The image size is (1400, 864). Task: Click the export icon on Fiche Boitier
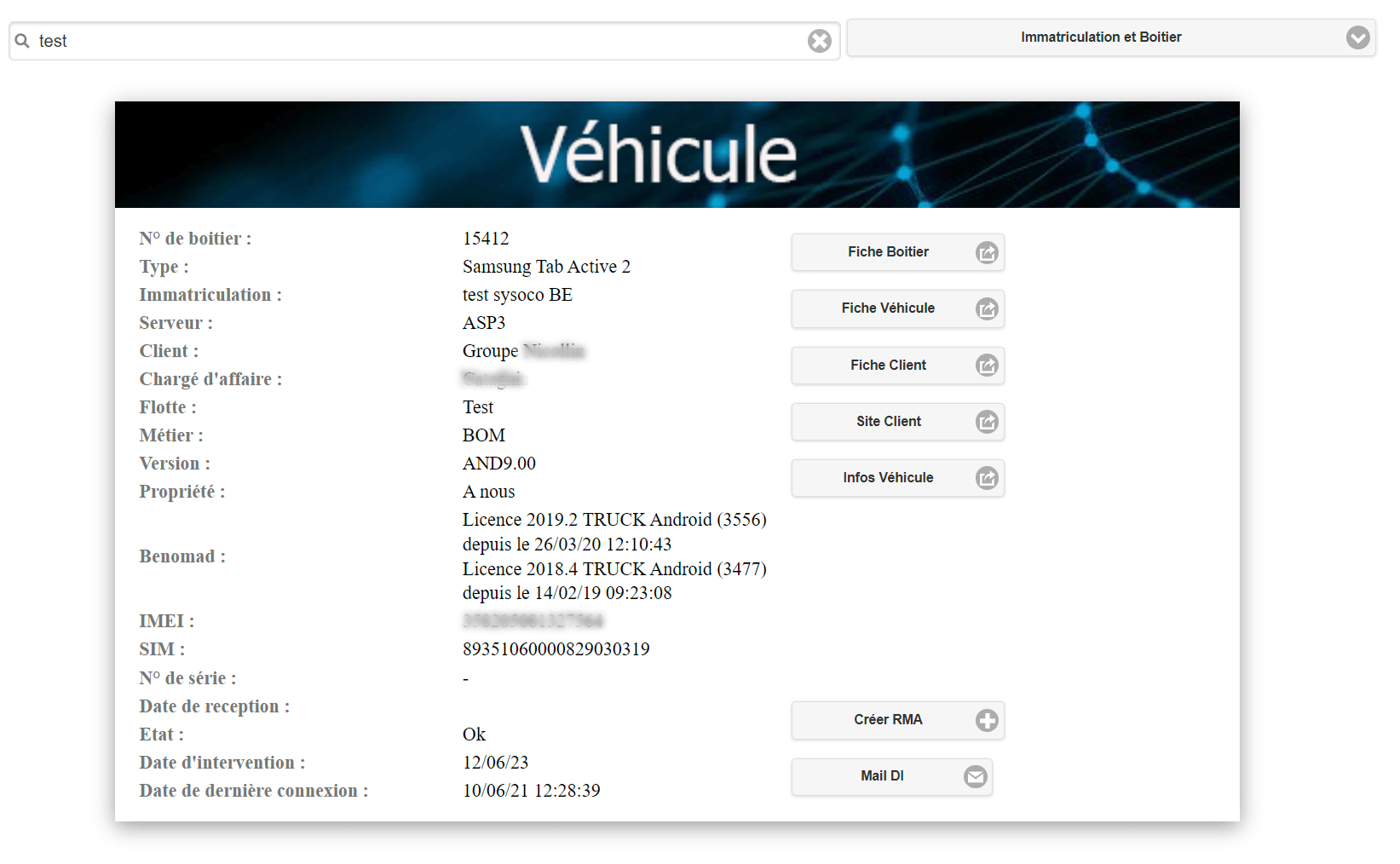987,253
